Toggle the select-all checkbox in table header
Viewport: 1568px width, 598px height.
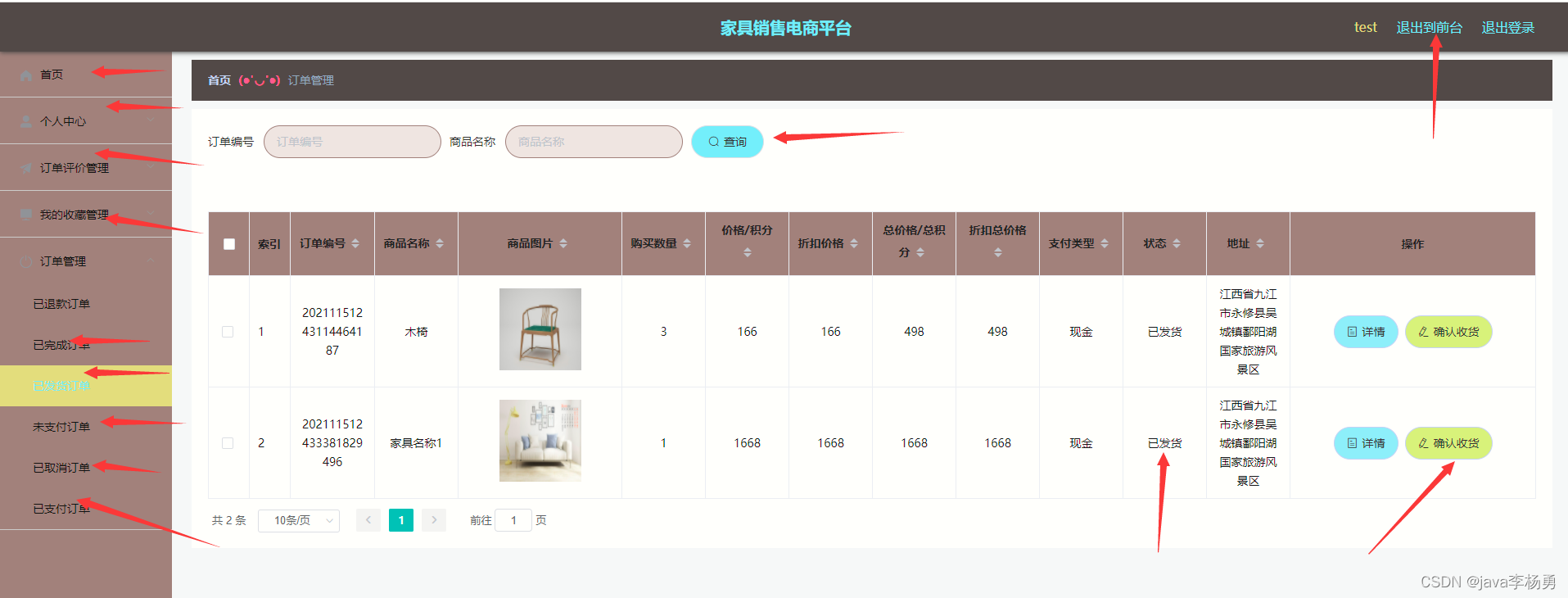click(x=229, y=244)
